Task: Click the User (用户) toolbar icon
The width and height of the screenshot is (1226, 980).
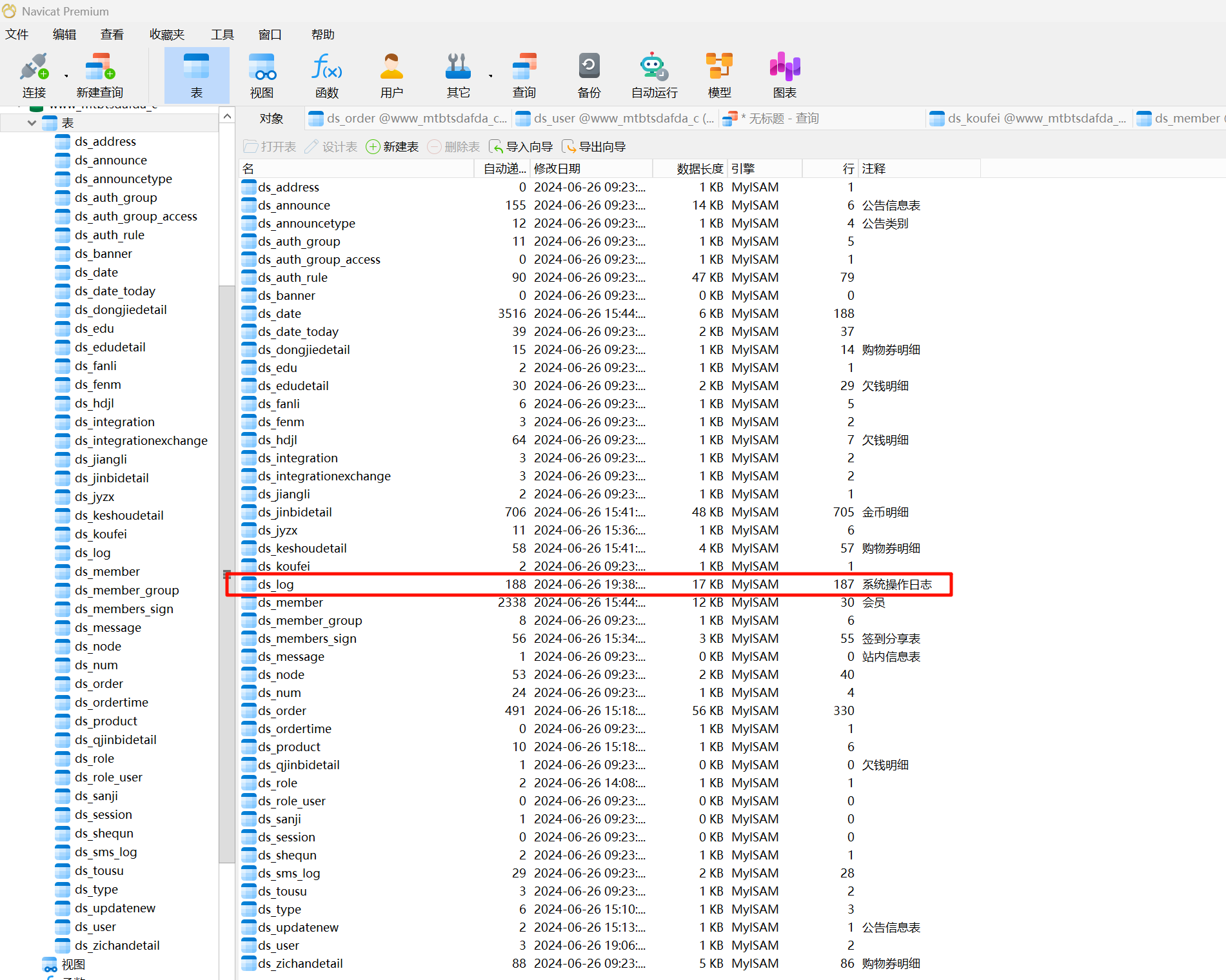Action: click(x=391, y=75)
